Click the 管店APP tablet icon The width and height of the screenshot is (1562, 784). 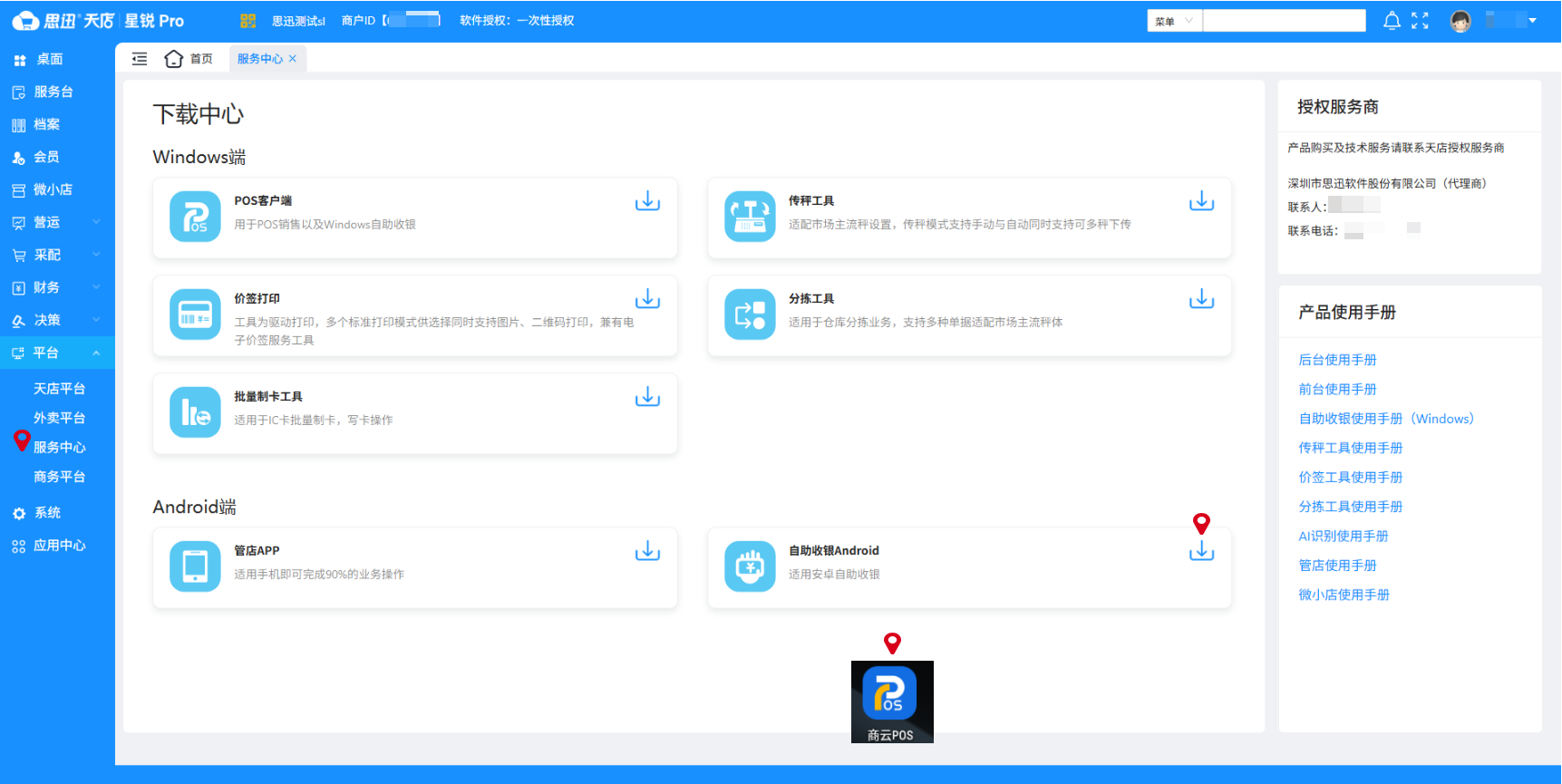195,566
